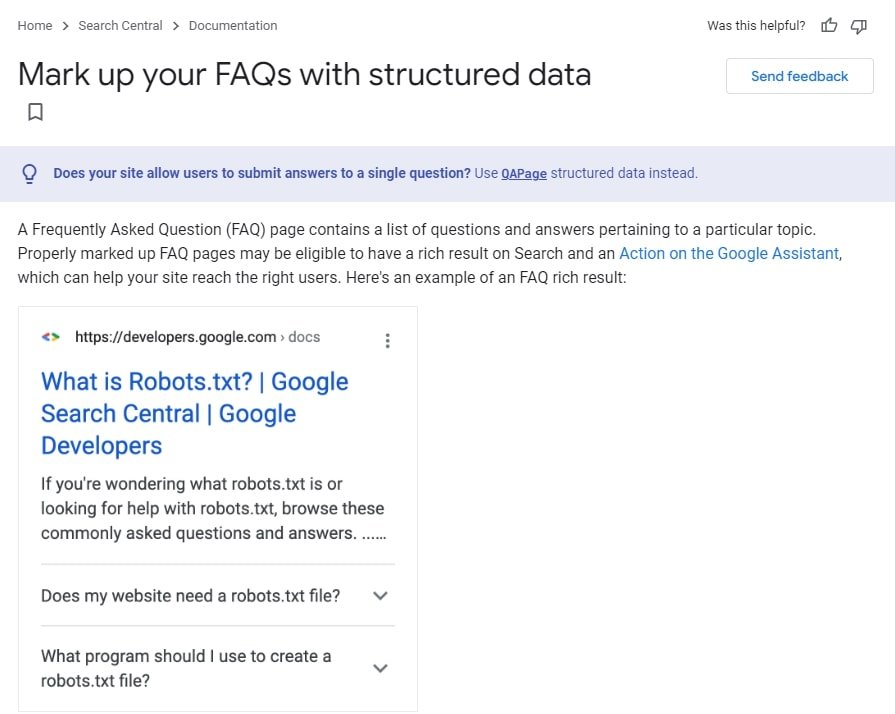Open the QAPage link in the tip banner

tap(524, 173)
